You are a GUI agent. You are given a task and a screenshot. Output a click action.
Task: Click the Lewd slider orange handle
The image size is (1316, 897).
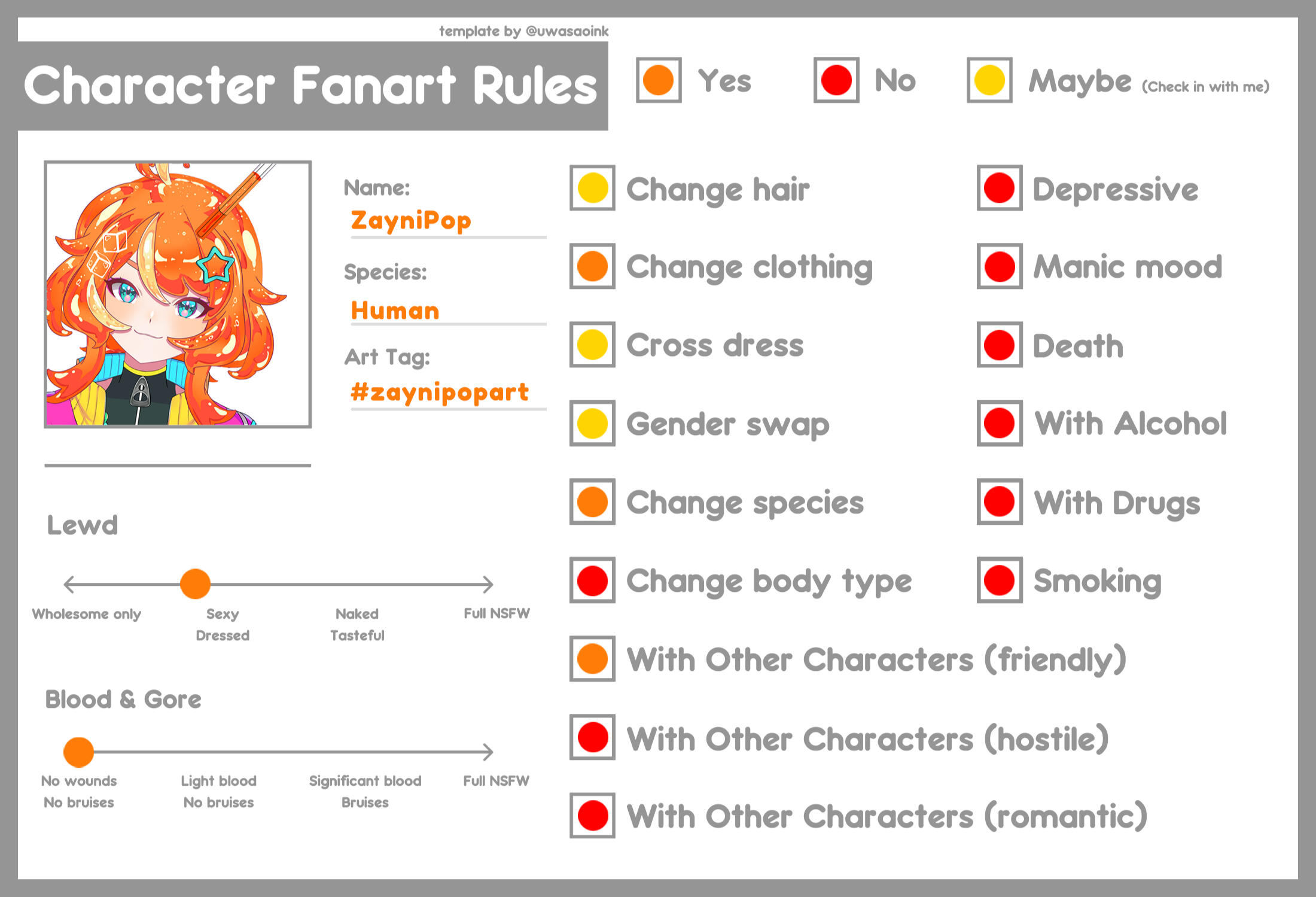(195, 584)
